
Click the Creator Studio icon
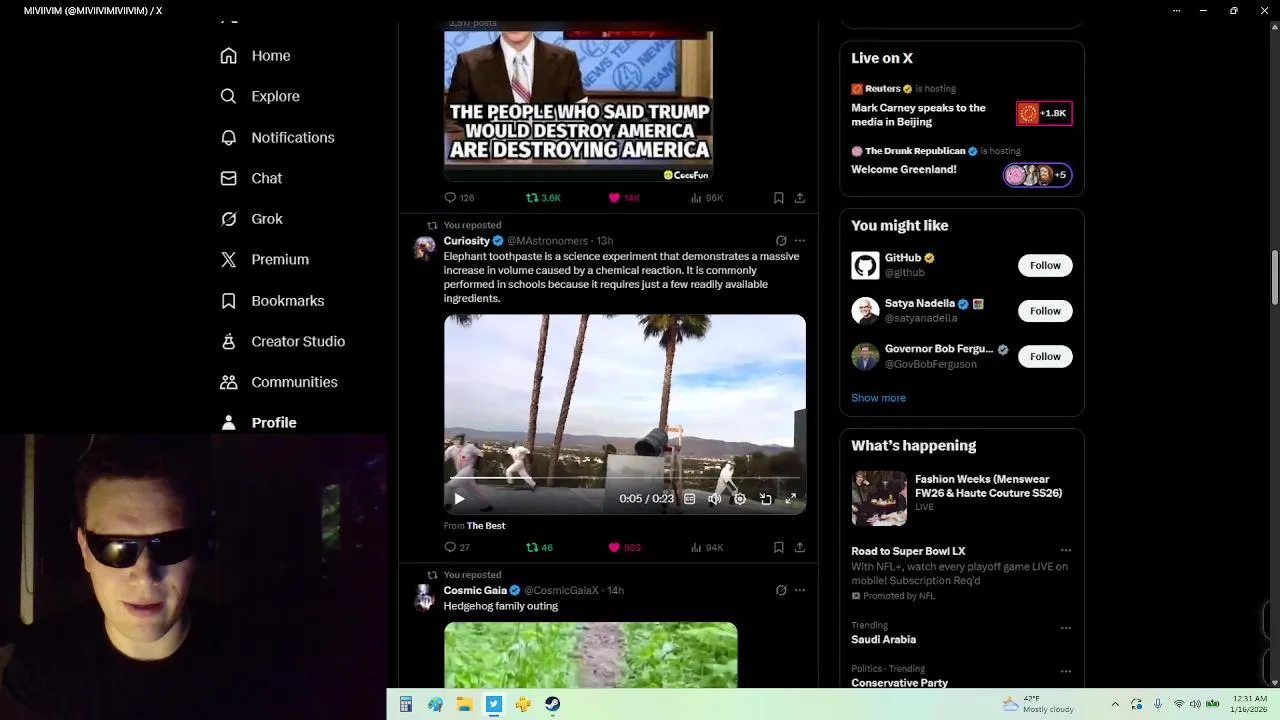click(x=229, y=341)
